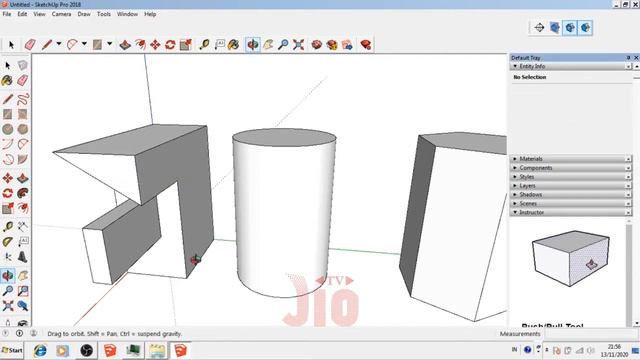
Task: Open the Rectangle shape dropdown arrow
Action: [x=109, y=44]
